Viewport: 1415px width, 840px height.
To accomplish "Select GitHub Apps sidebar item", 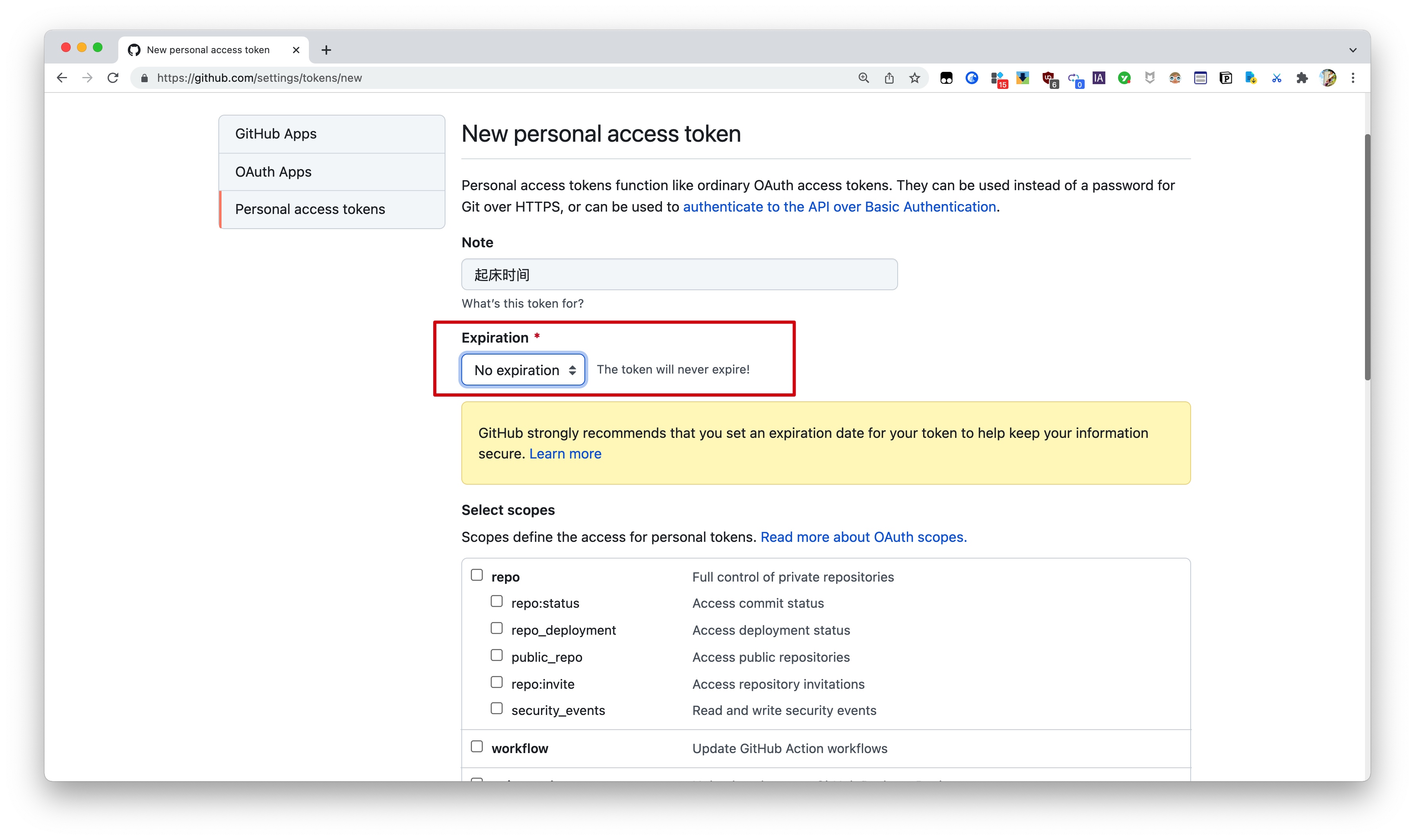I will (x=276, y=134).
